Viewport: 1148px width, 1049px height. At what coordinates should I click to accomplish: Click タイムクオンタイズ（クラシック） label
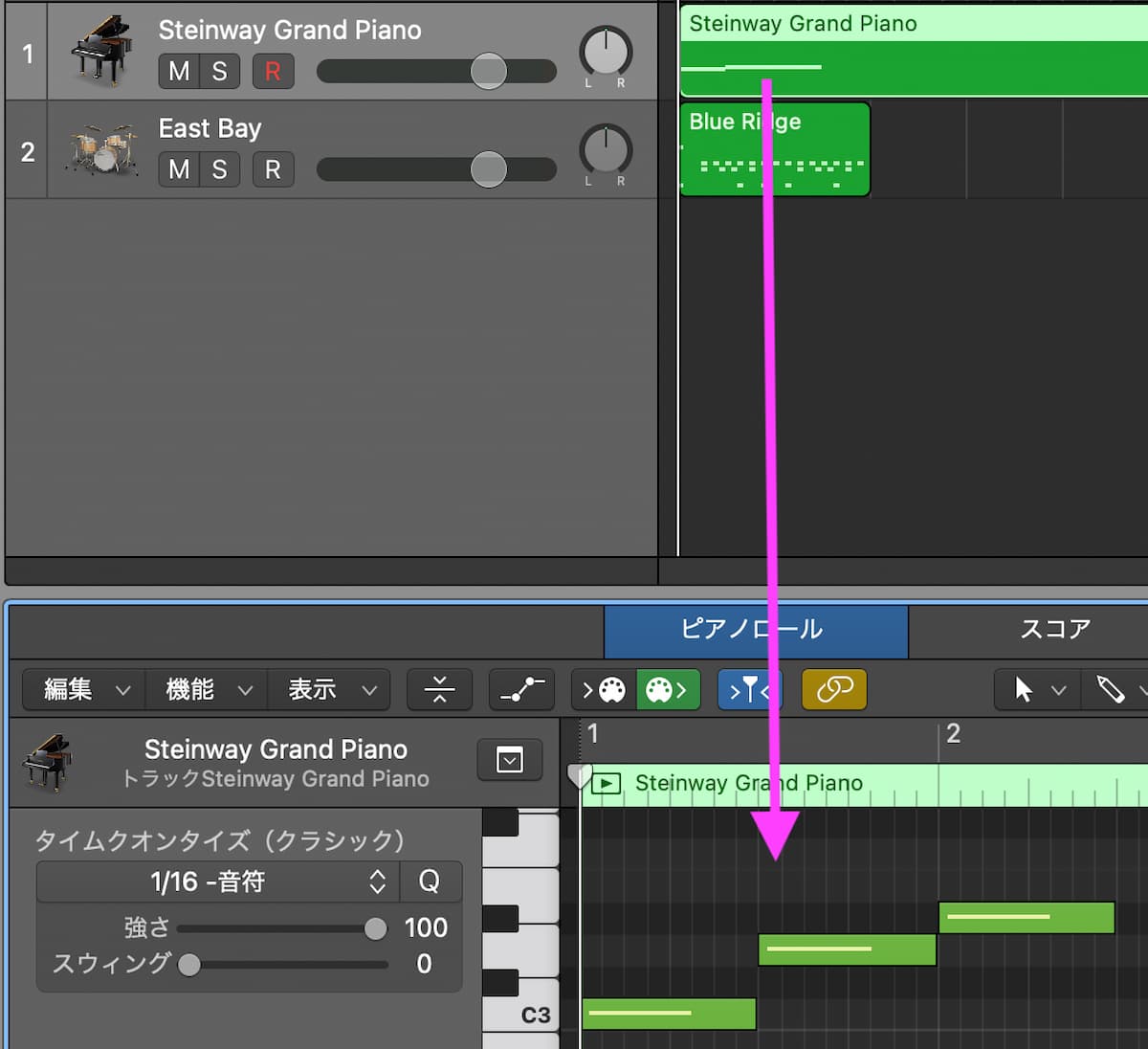[x=220, y=840]
